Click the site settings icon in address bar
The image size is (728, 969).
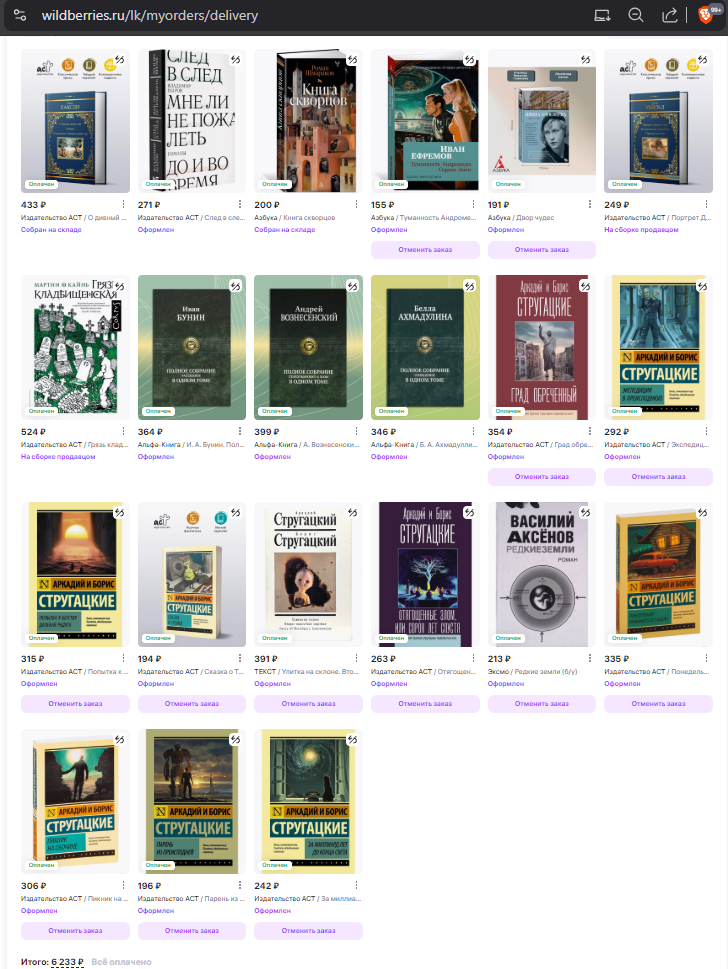(20, 15)
